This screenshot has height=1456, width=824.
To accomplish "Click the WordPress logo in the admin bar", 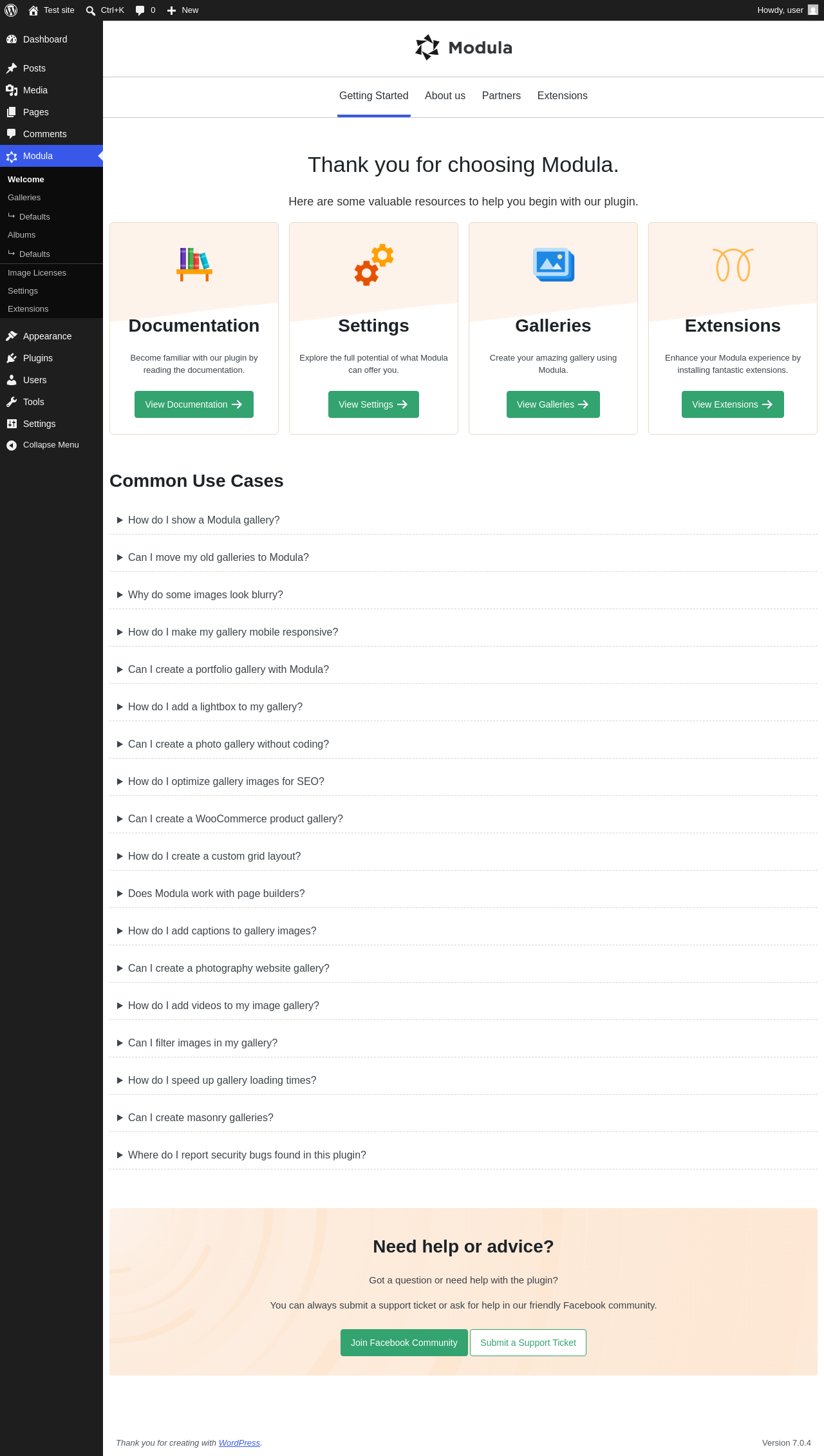I will 11,10.
